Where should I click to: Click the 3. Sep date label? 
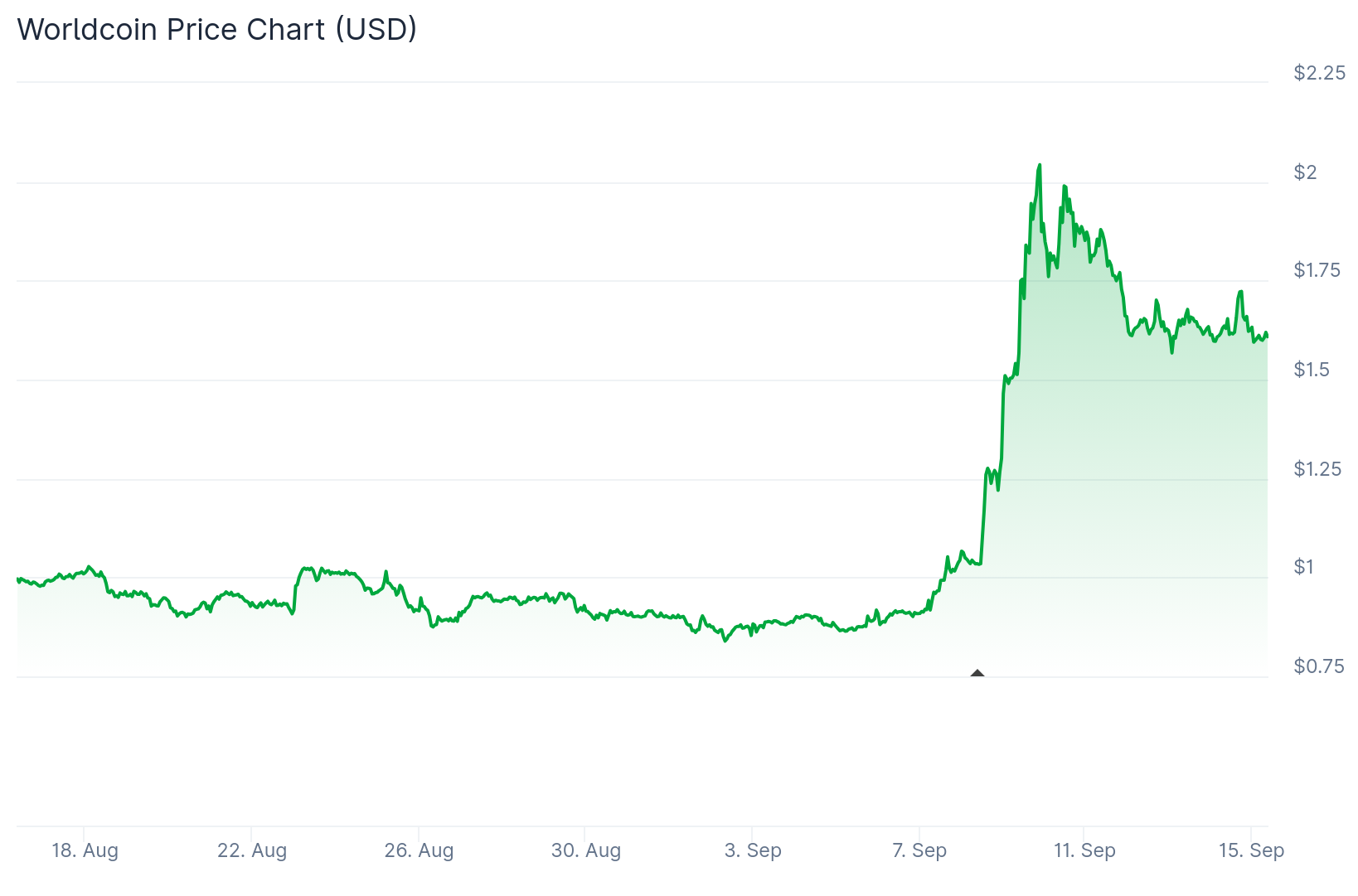click(753, 850)
